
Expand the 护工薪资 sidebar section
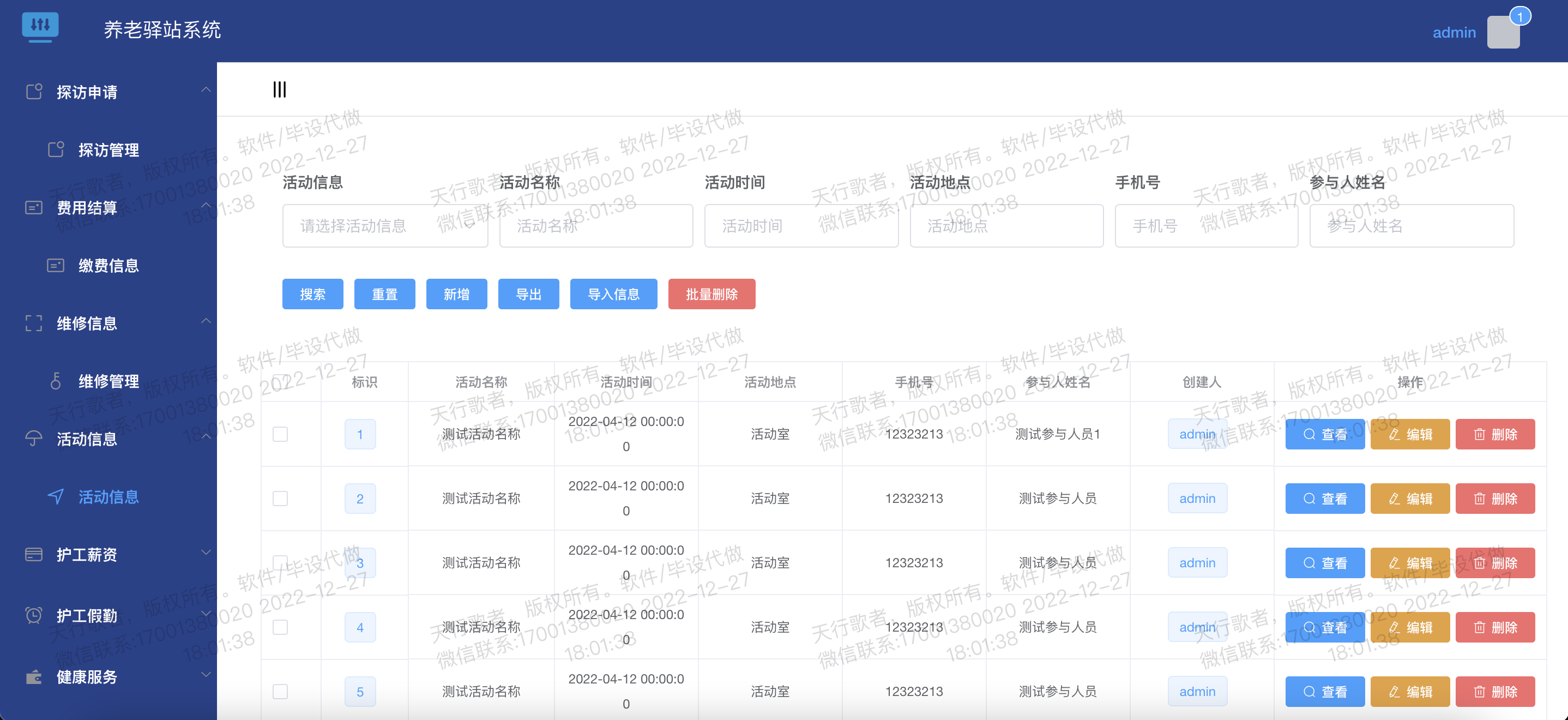(206, 554)
